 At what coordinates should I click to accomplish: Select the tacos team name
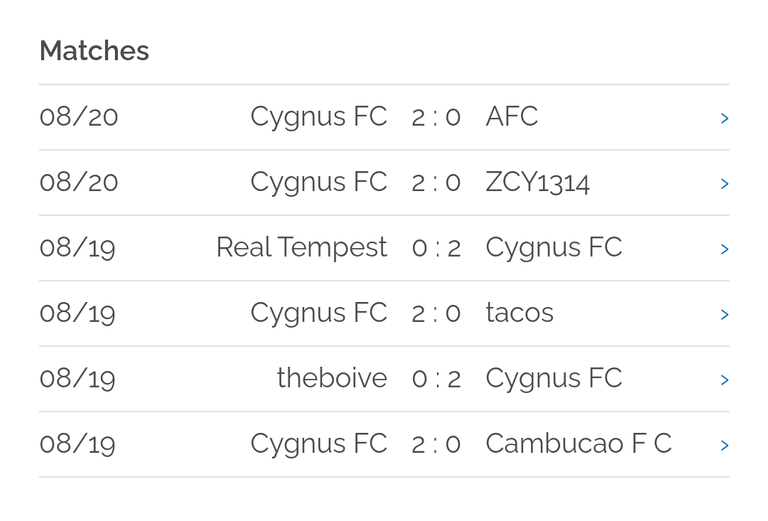point(519,313)
